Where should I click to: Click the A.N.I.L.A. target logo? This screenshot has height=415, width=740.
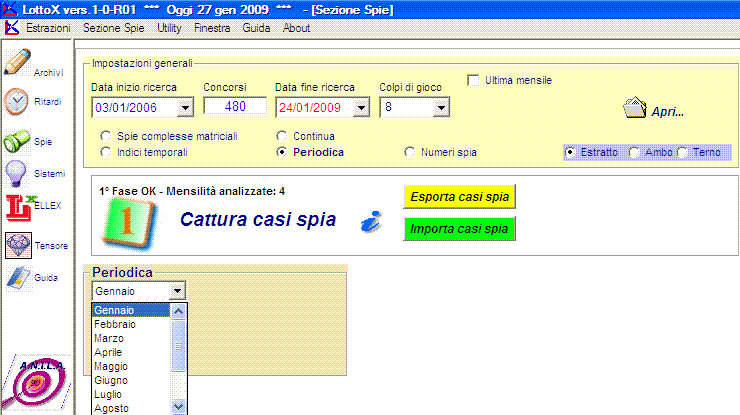(36, 382)
